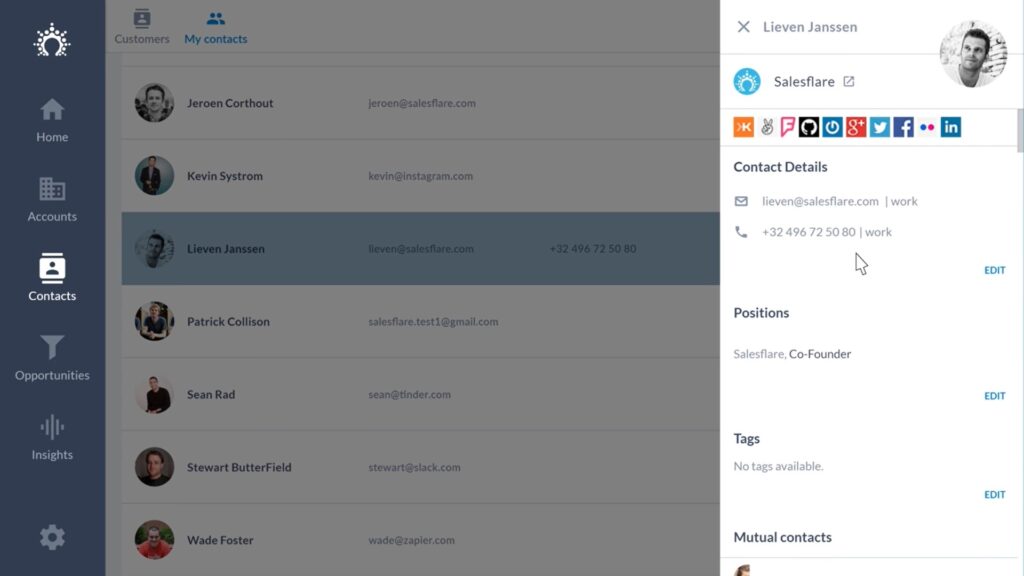
Task: Click EDIT in the Tags section
Action: point(994,494)
